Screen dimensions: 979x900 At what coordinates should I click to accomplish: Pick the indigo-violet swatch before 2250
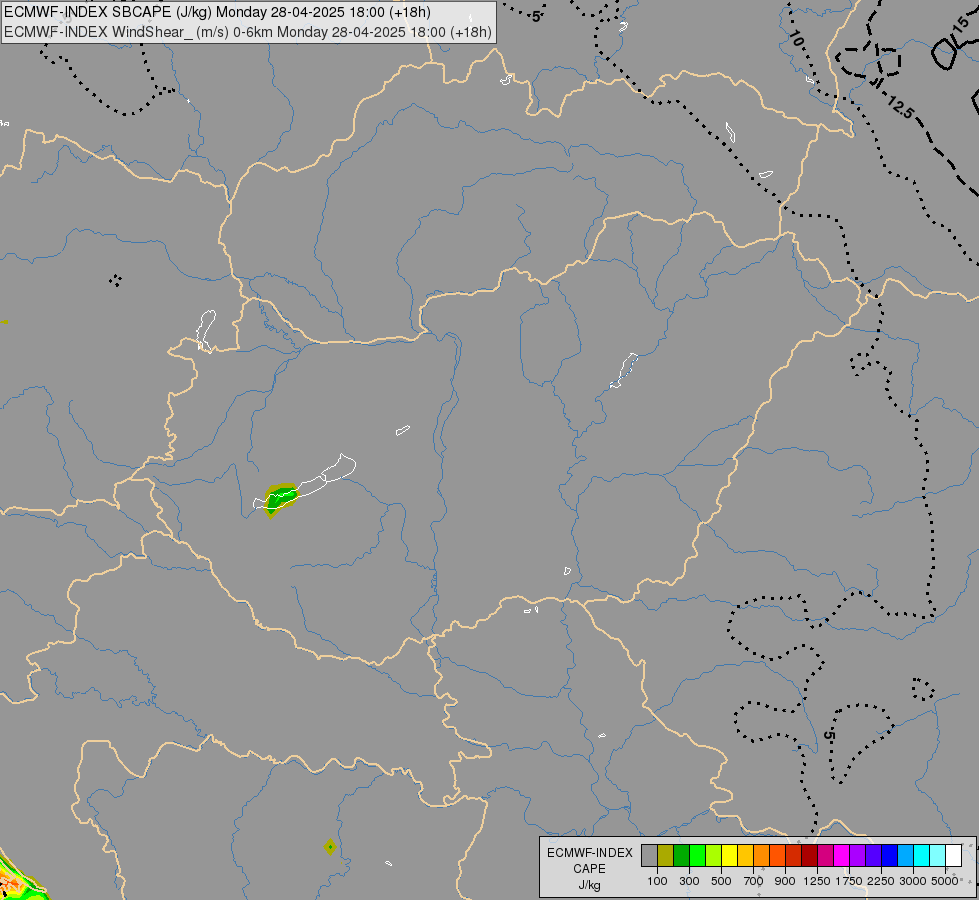pos(873,855)
